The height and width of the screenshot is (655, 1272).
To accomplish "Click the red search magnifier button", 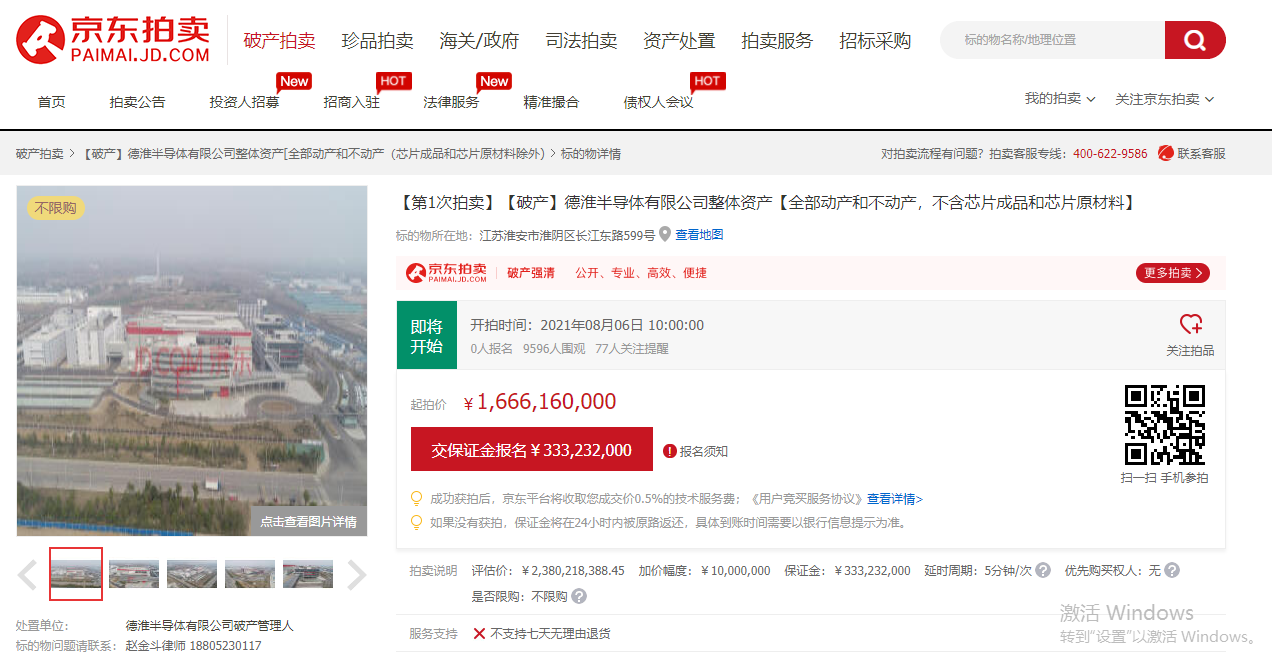I will point(1195,40).
